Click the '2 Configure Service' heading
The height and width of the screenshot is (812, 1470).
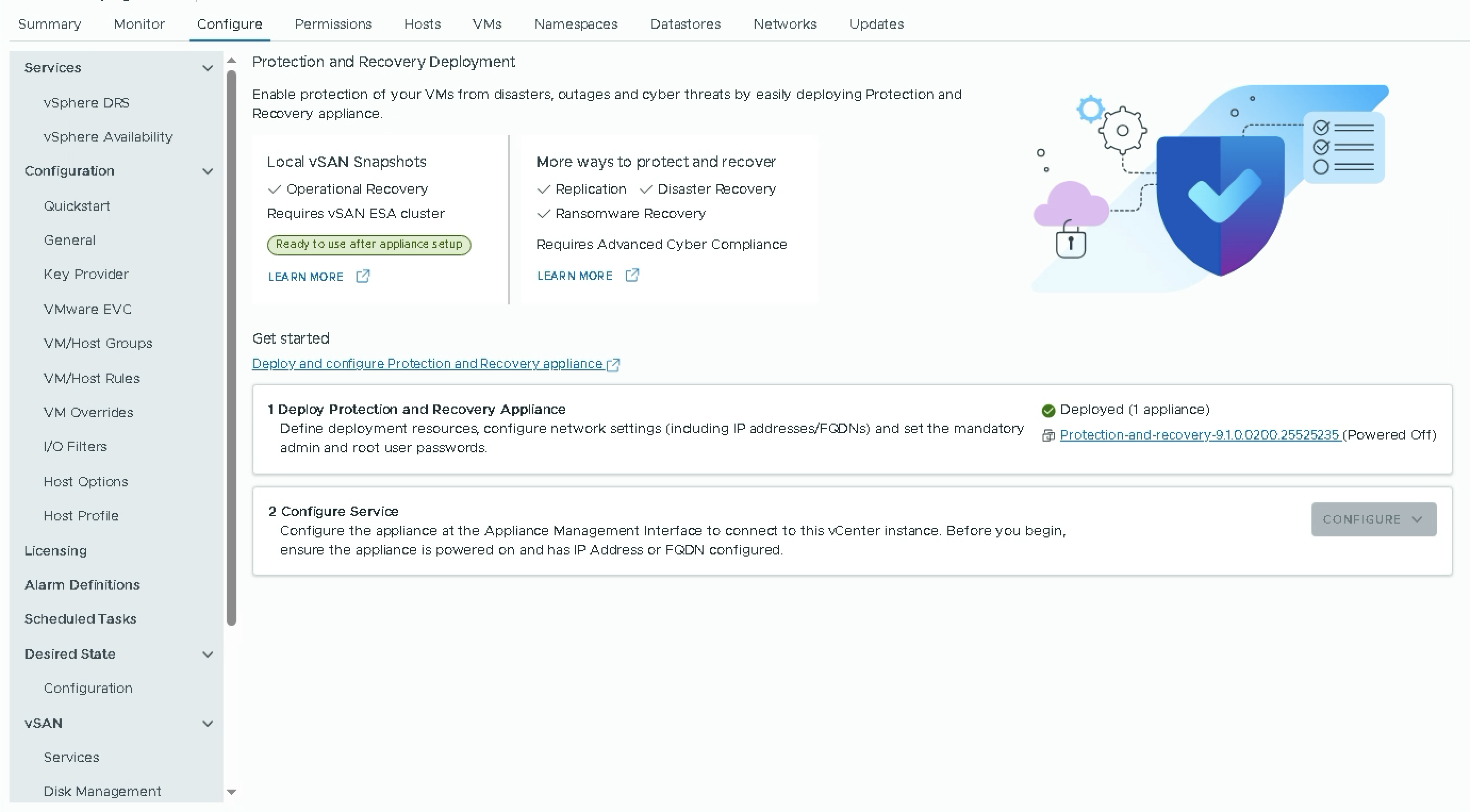(x=333, y=512)
